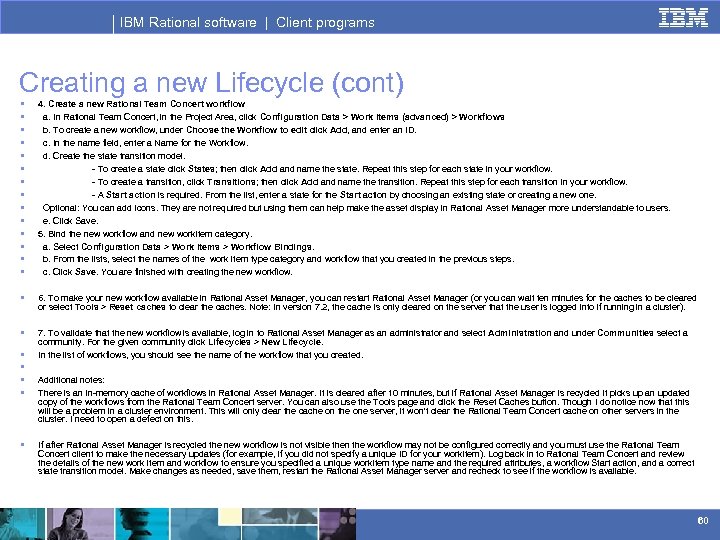Click line '- To create a state click States'

pos(322,169)
